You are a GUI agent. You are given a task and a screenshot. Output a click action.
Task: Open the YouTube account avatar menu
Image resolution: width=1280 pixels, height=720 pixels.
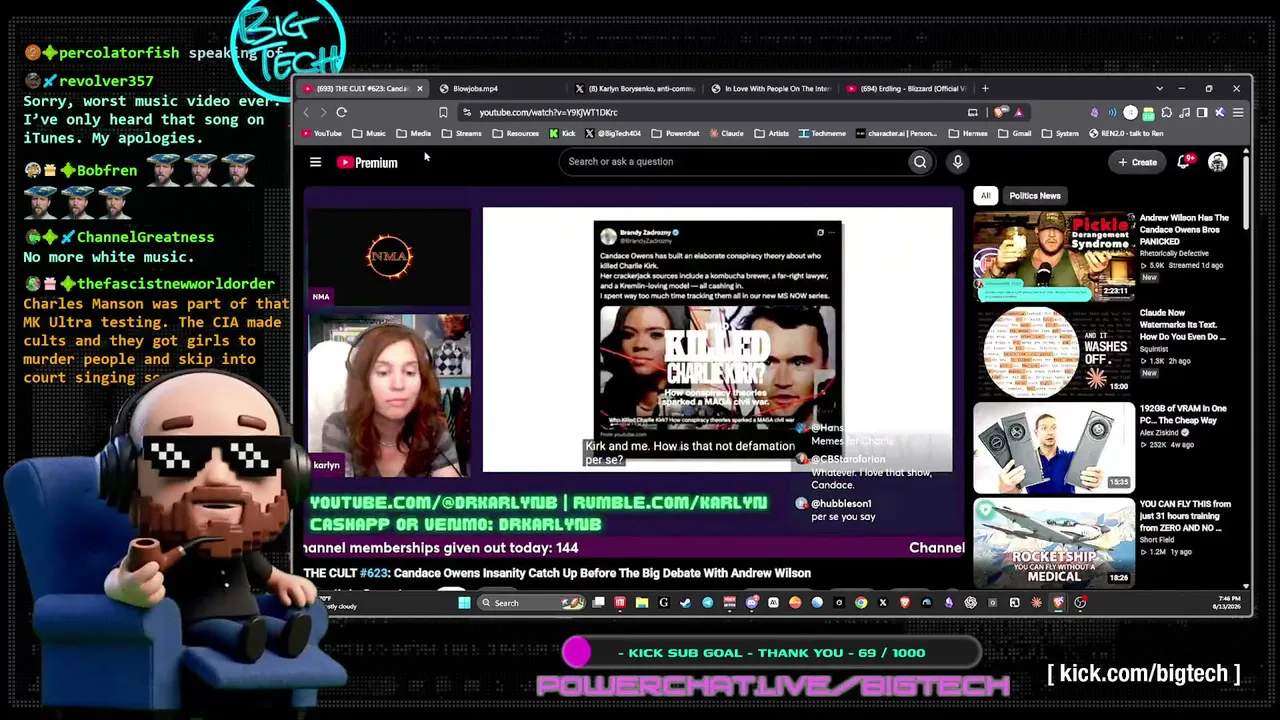[1217, 162]
